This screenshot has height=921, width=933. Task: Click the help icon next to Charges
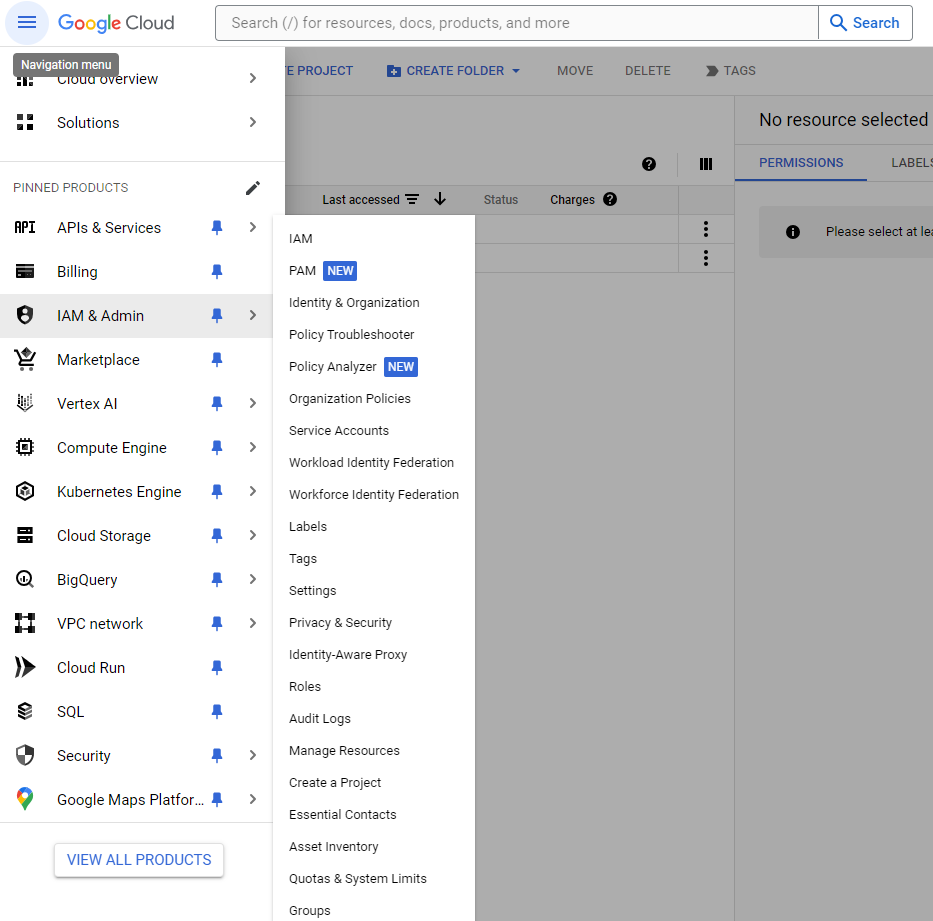point(610,199)
